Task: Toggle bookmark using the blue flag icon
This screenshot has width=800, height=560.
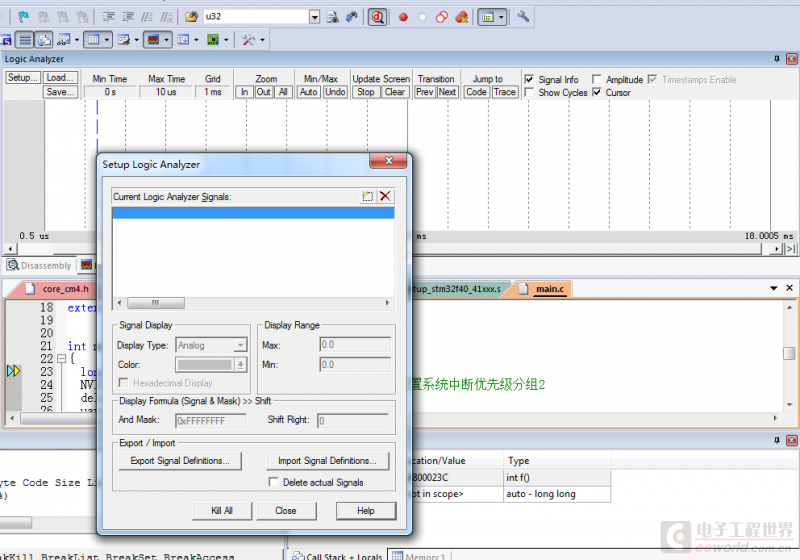Action: pyautogui.click(x=23, y=17)
